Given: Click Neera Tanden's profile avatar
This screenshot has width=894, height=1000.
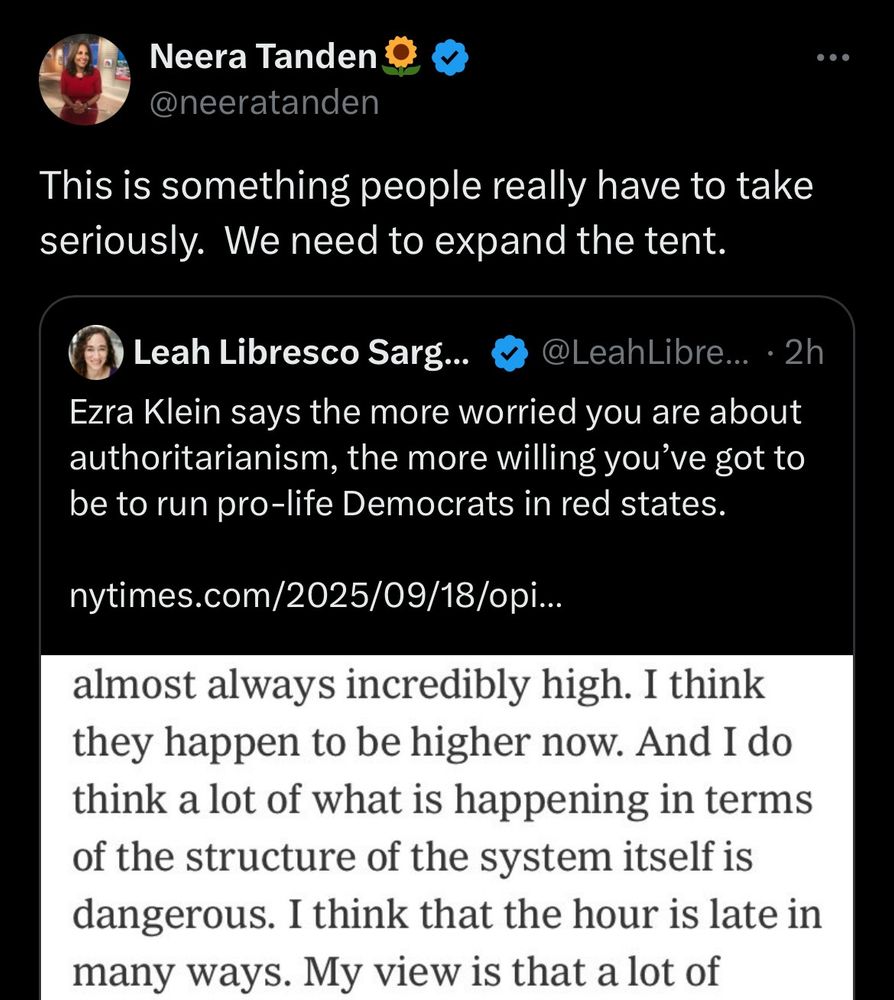Looking at the screenshot, I should tap(84, 80).
